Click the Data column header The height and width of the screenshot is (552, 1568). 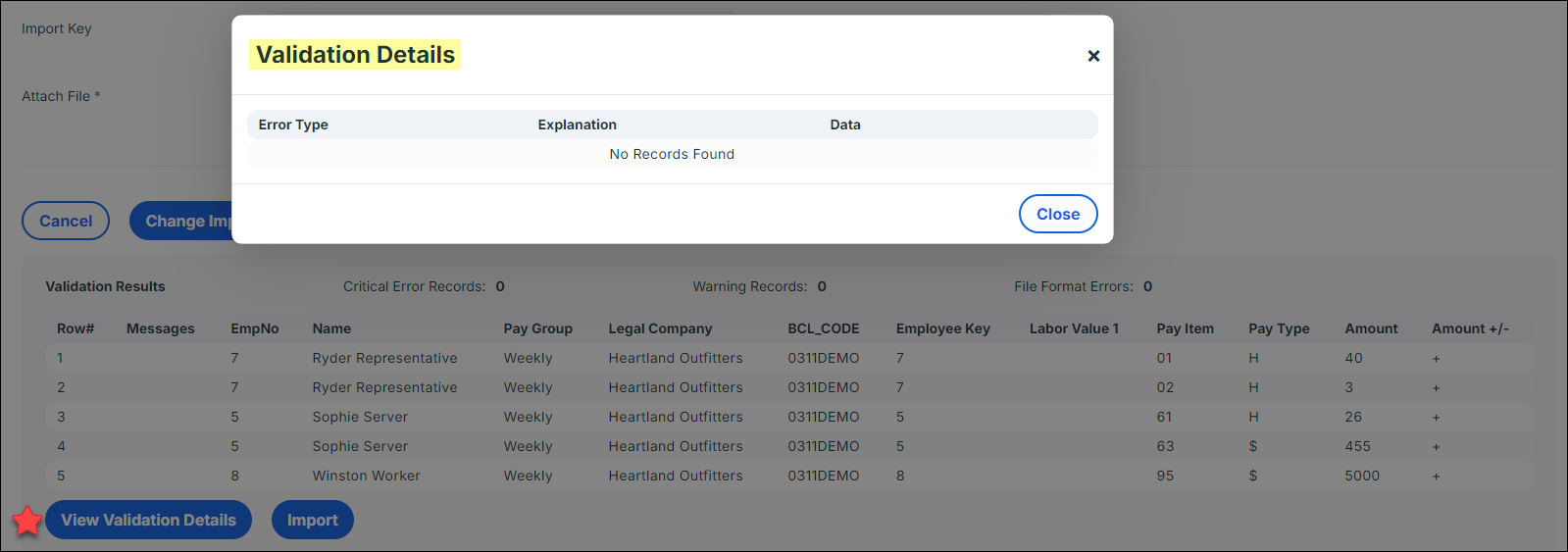(844, 125)
